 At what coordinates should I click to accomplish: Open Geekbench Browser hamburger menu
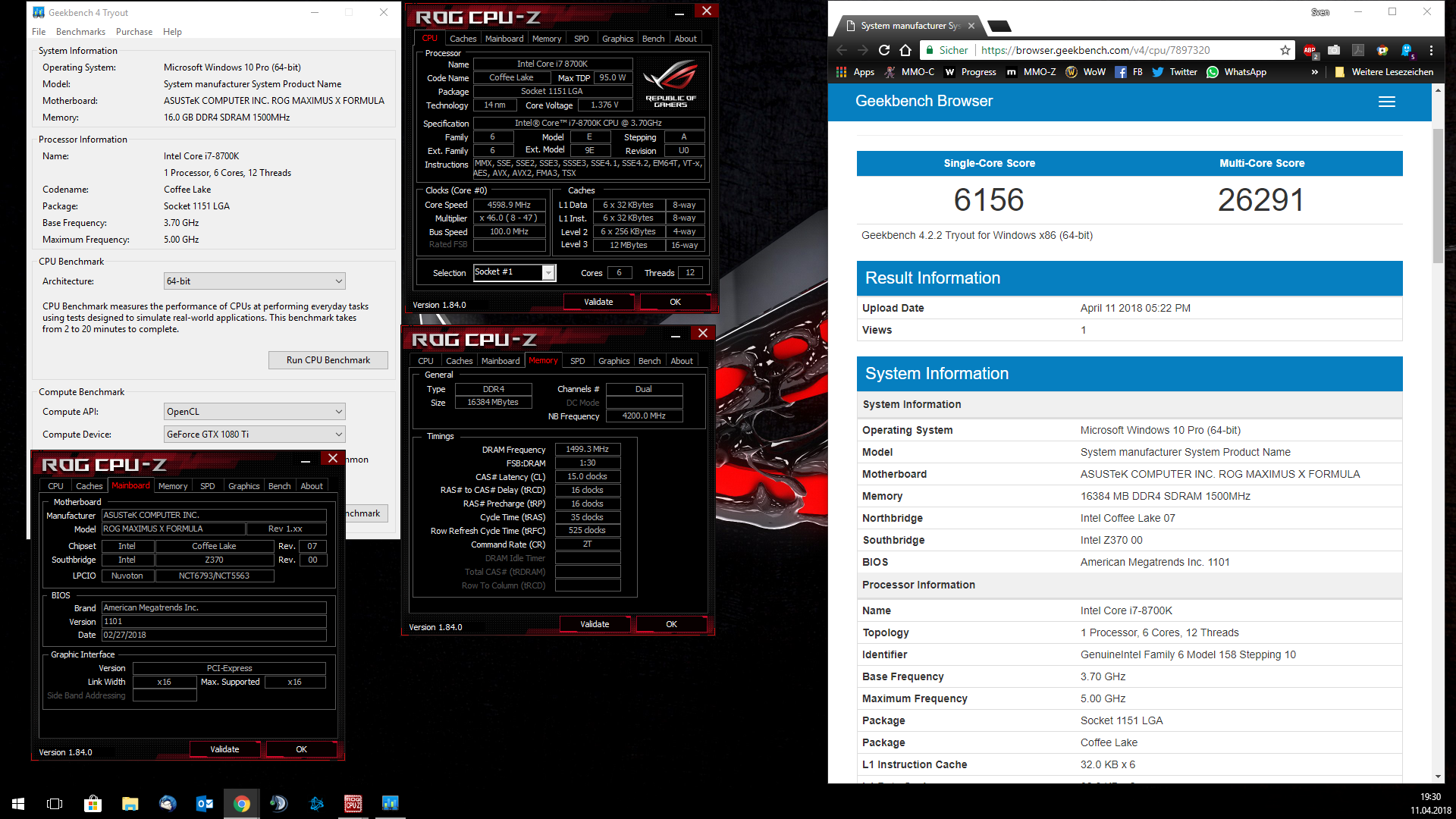pyautogui.click(x=1387, y=102)
